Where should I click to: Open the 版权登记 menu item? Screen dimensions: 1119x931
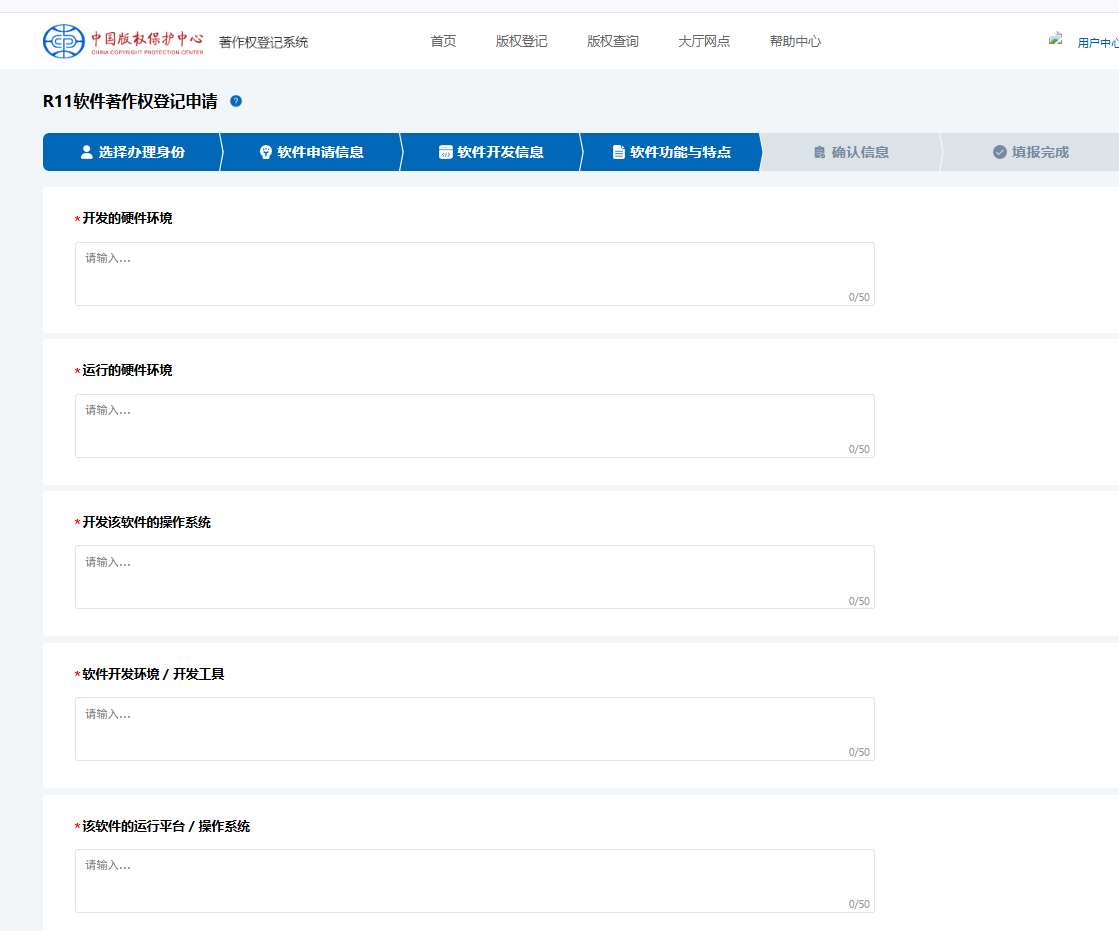tap(521, 41)
